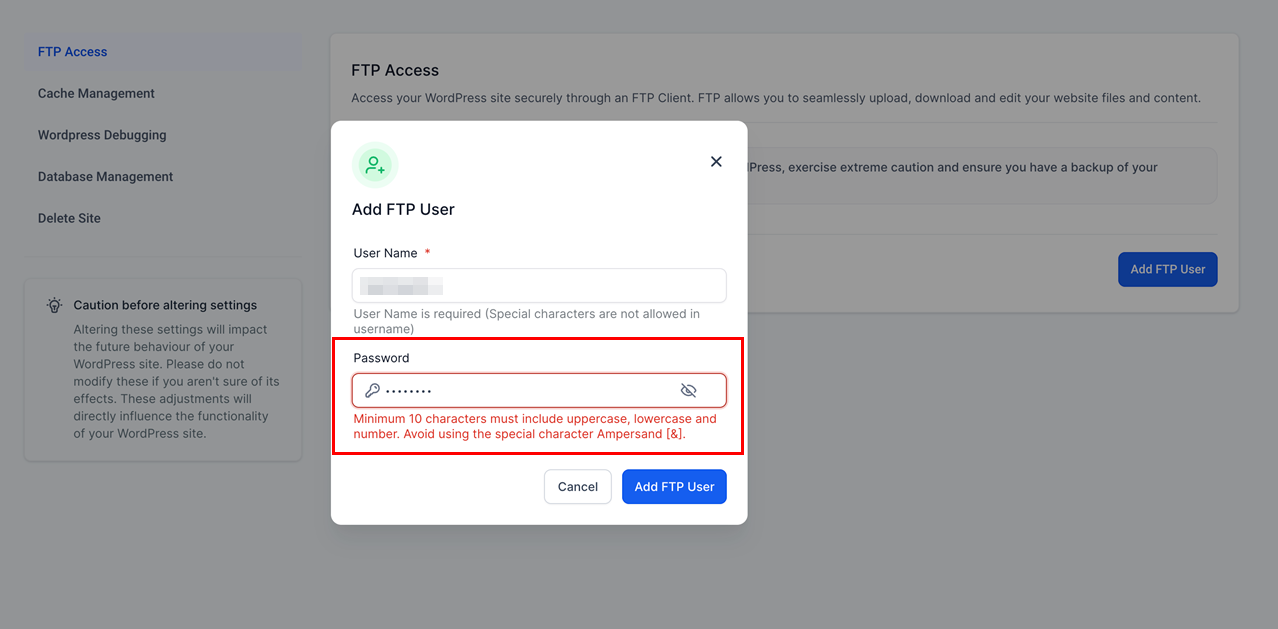Close the Add FTP User dialog

716,162
